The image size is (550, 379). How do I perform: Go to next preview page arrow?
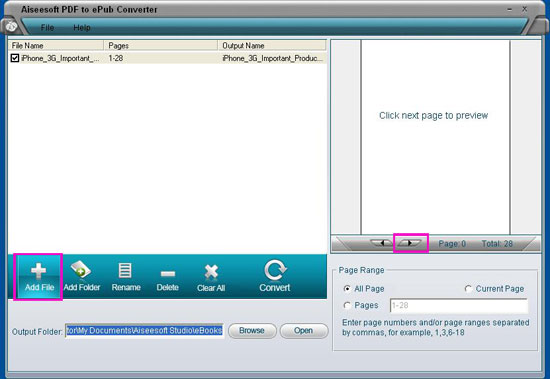pos(409,243)
